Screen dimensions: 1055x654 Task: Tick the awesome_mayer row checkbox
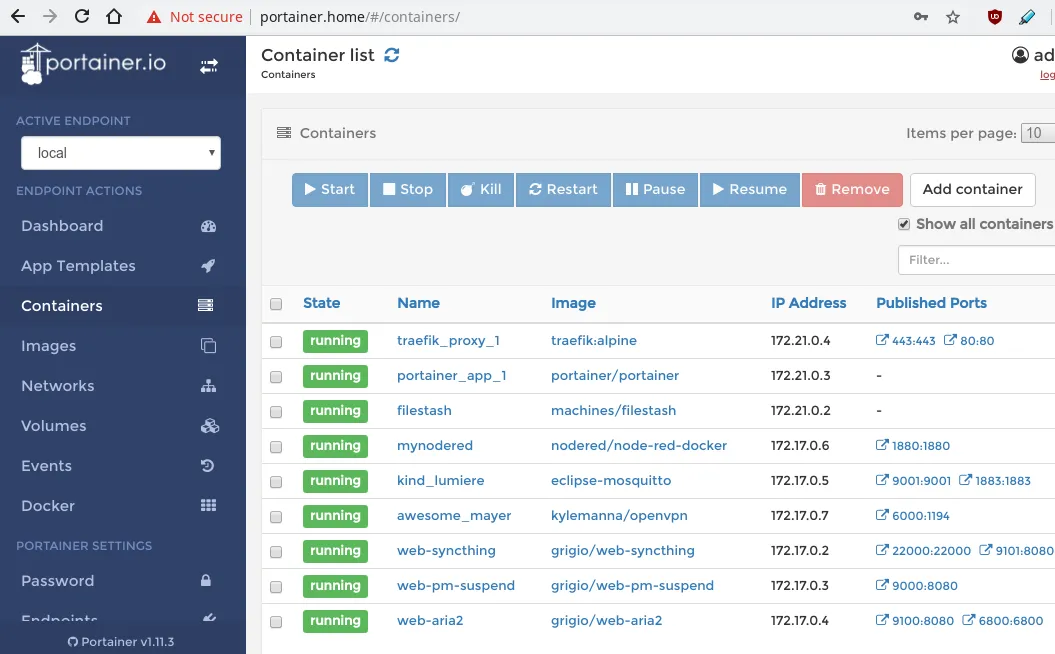(x=276, y=517)
